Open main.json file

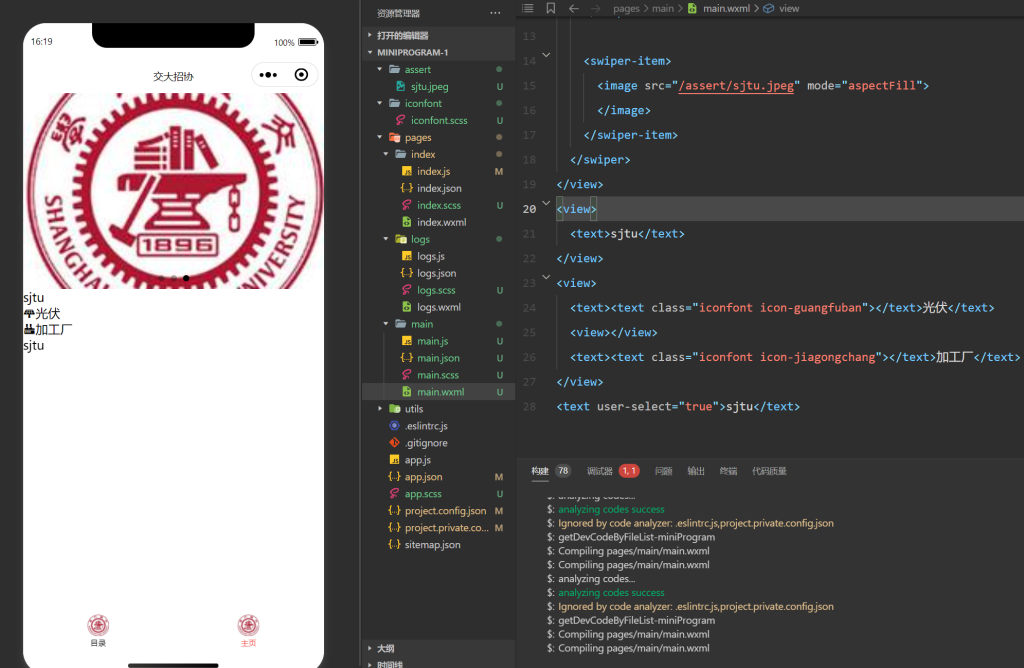pos(438,358)
